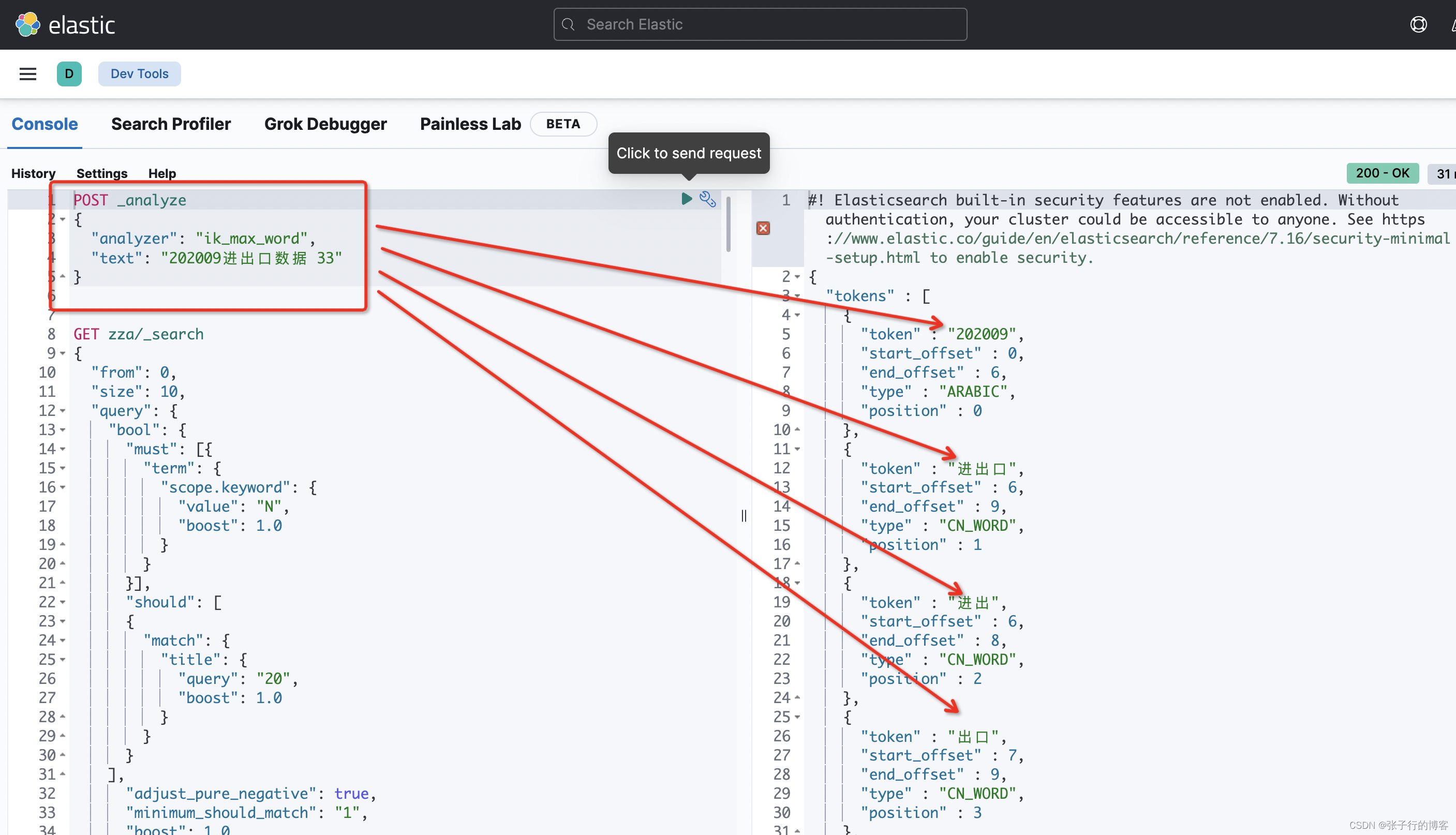
Task: Click the search magnifier icon in header
Action: tap(568, 25)
